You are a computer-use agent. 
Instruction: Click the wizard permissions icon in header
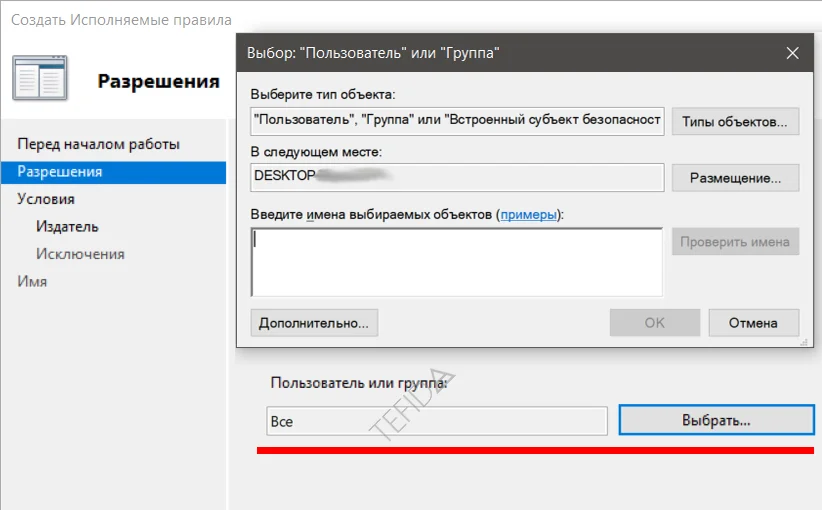(41, 78)
